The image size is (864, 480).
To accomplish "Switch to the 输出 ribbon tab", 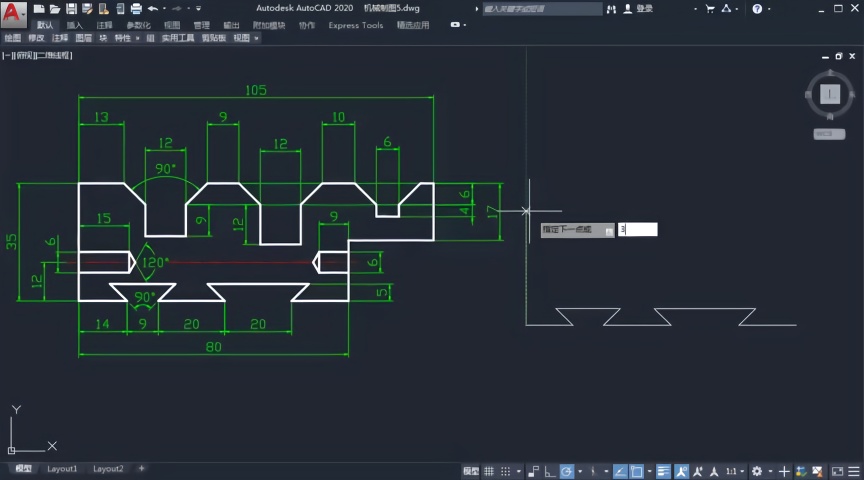I will point(231,25).
